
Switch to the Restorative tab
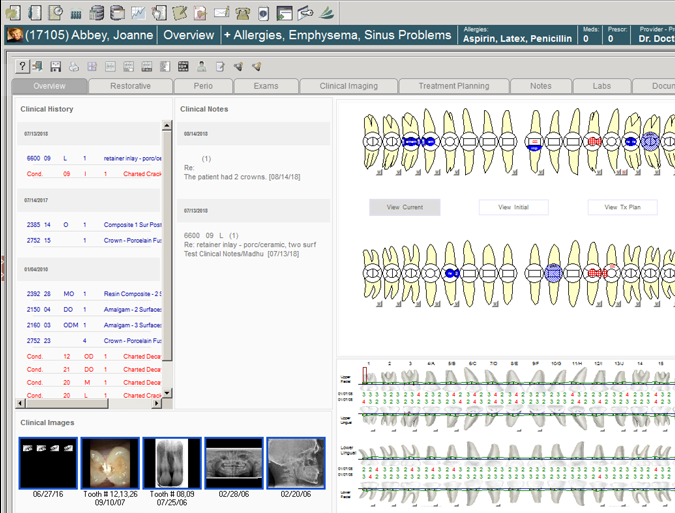tap(130, 87)
